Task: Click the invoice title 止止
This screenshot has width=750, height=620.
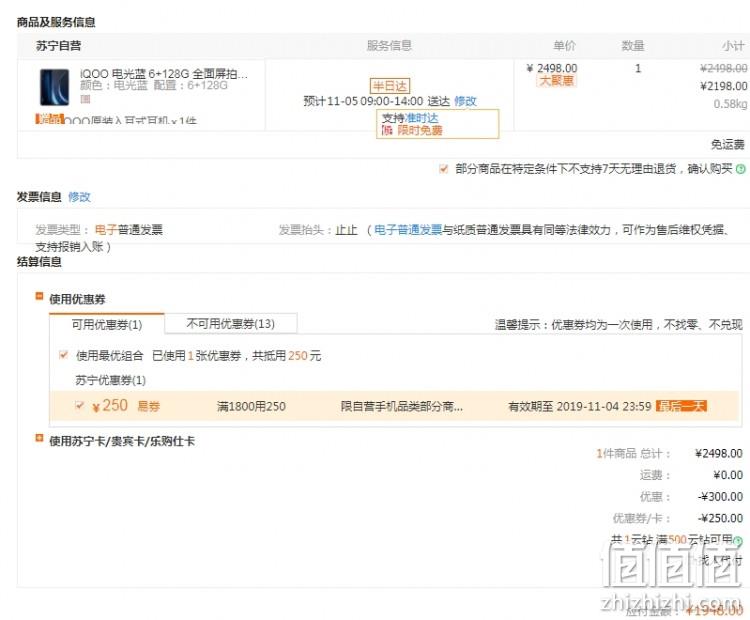Action: pyautogui.click(x=346, y=230)
